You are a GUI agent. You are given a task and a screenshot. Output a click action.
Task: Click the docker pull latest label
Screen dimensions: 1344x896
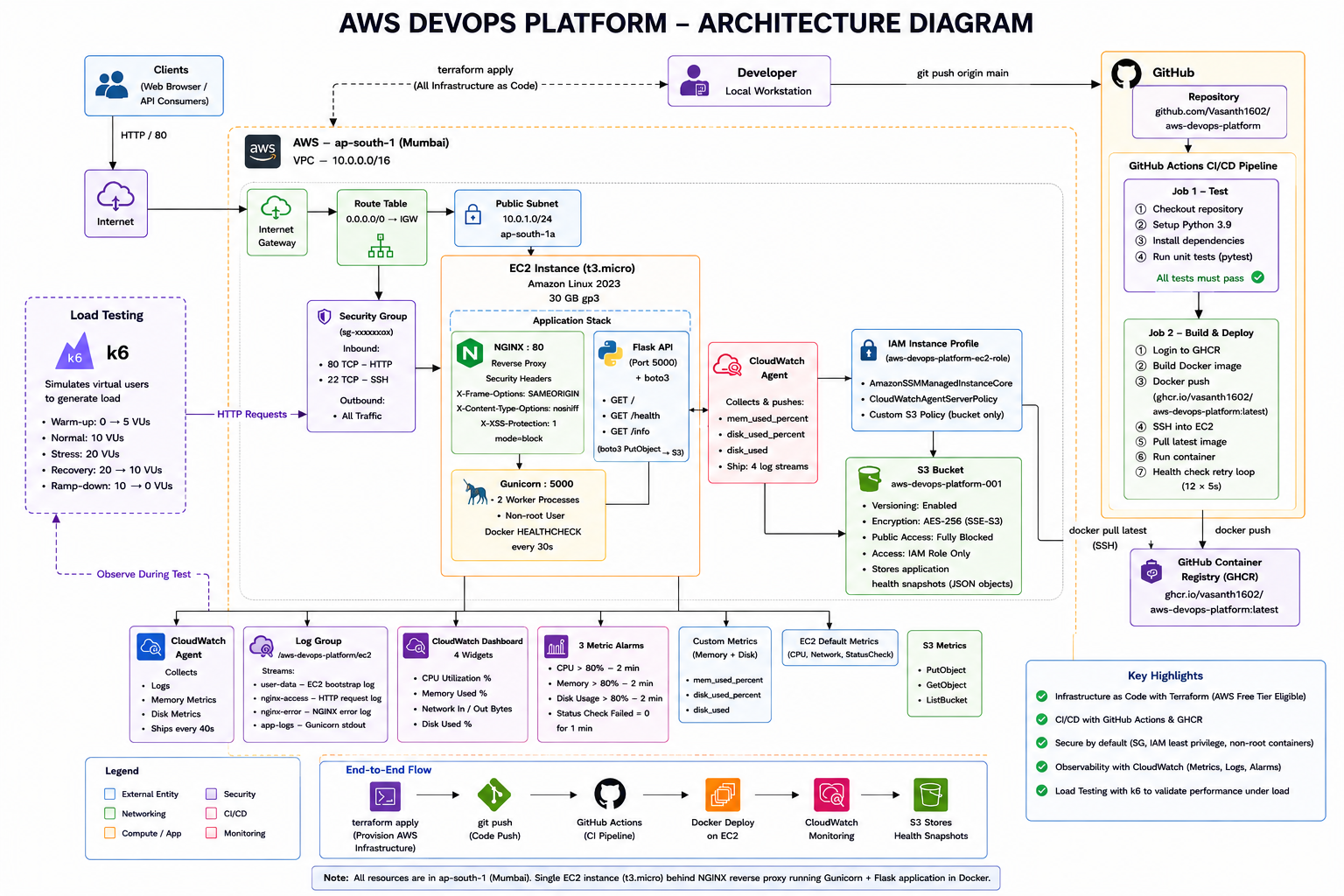pyautogui.click(x=1108, y=530)
